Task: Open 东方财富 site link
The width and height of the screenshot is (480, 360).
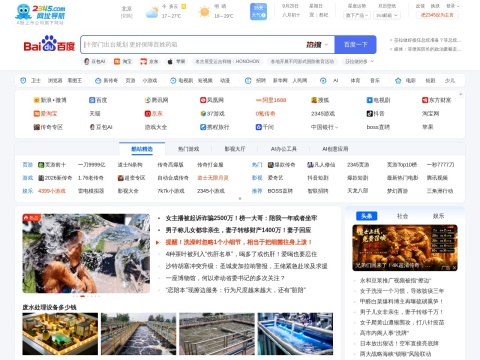Action: pyautogui.click(x=436, y=100)
